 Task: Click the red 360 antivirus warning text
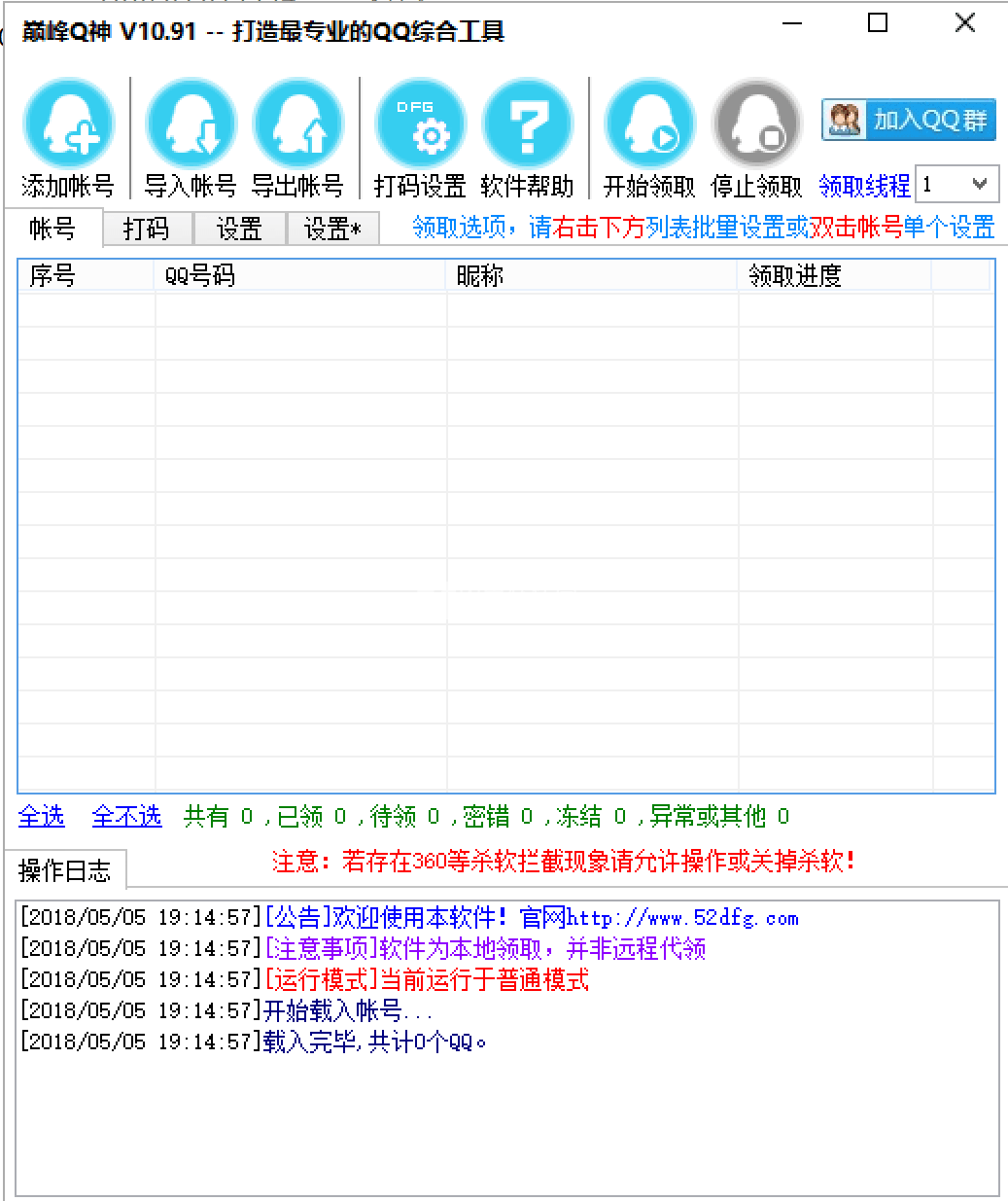(x=564, y=861)
